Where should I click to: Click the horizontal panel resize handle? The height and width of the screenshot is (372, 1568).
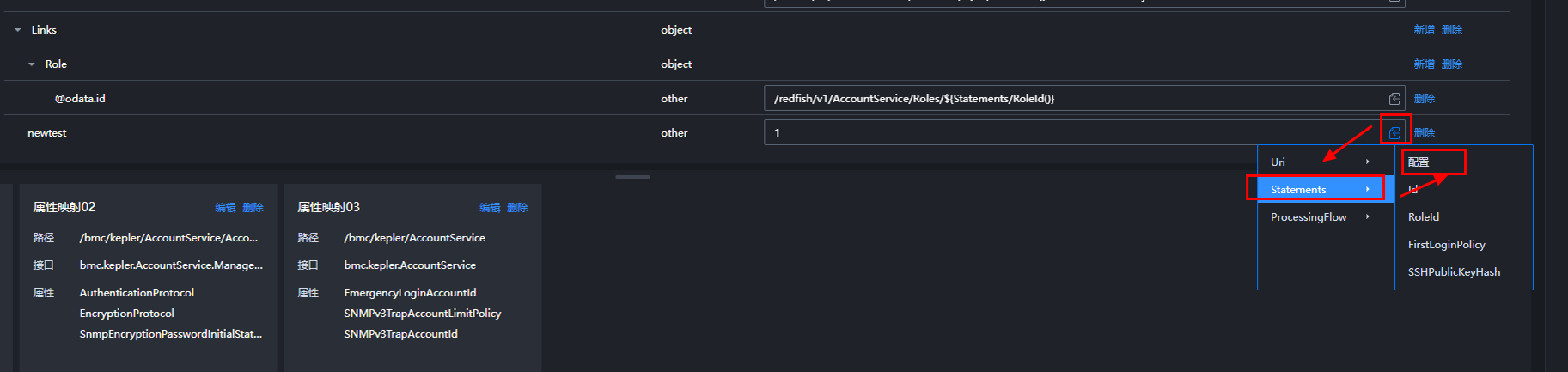632,177
